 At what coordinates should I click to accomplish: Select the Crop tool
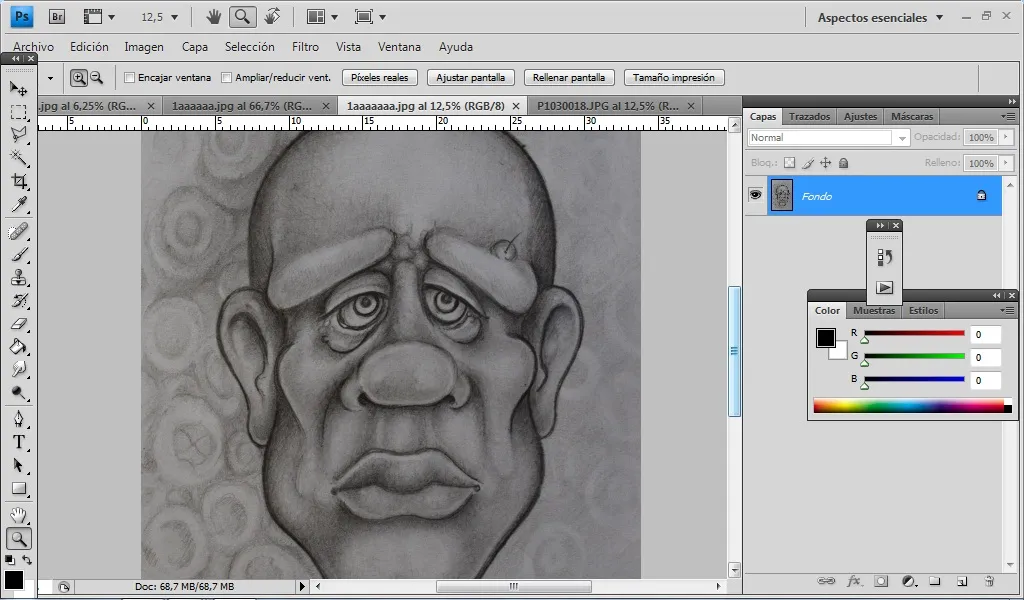[18, 181]
